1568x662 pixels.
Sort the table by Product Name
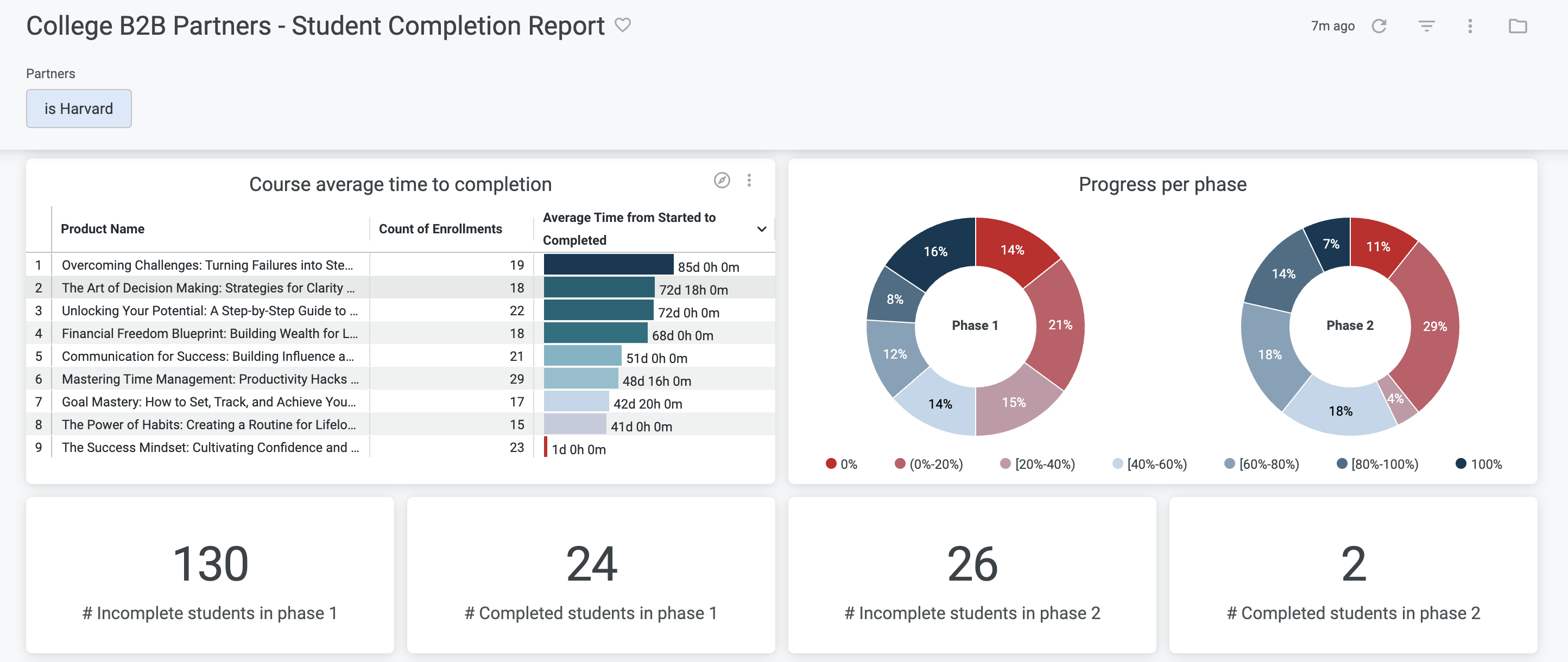coord(102,229)
